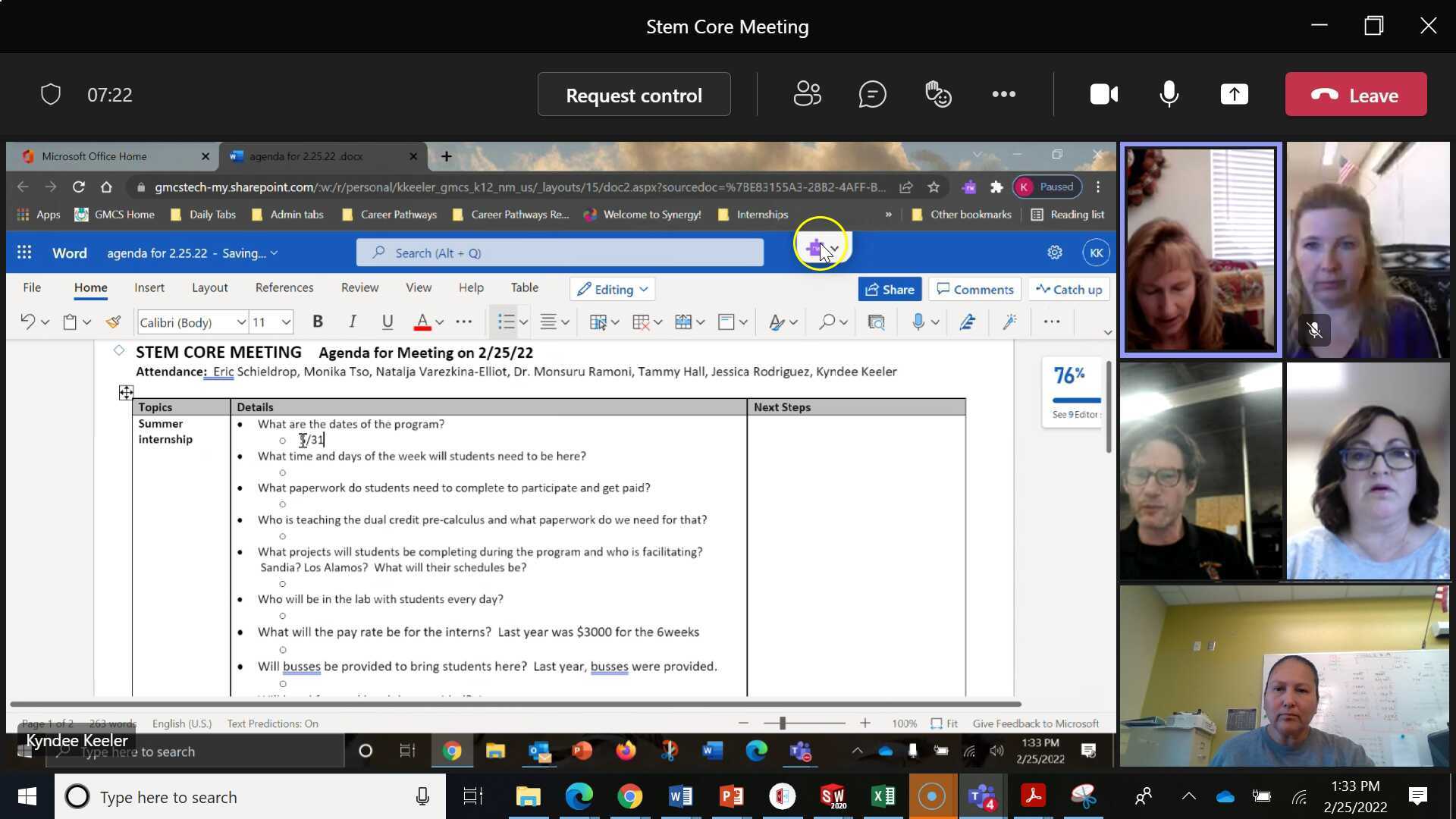Click the Word Bold formatting icon
The width and height of the screenshot is (1456, 819).
[x=318, y=322]
